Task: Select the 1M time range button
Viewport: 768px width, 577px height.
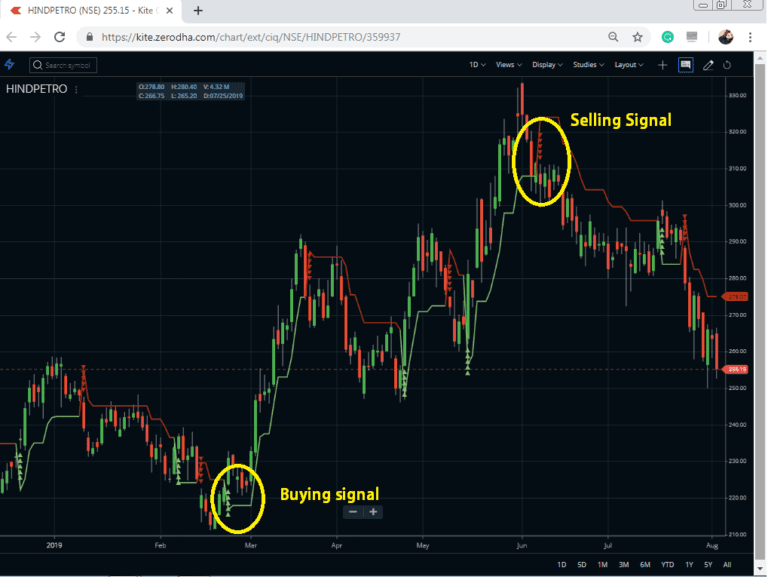Action: [602, 564]
